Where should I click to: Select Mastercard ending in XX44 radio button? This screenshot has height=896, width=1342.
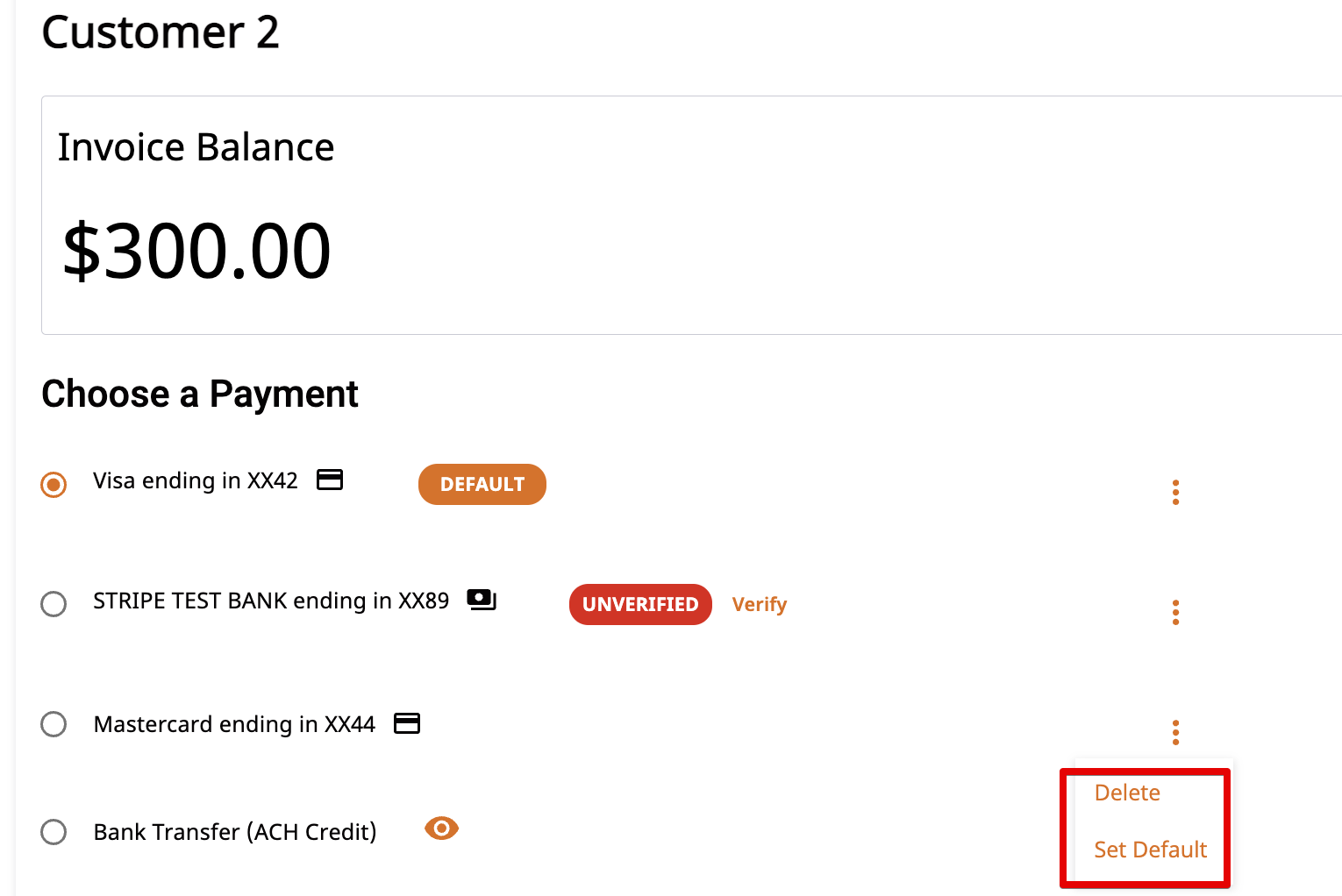[x=54, y=724]
